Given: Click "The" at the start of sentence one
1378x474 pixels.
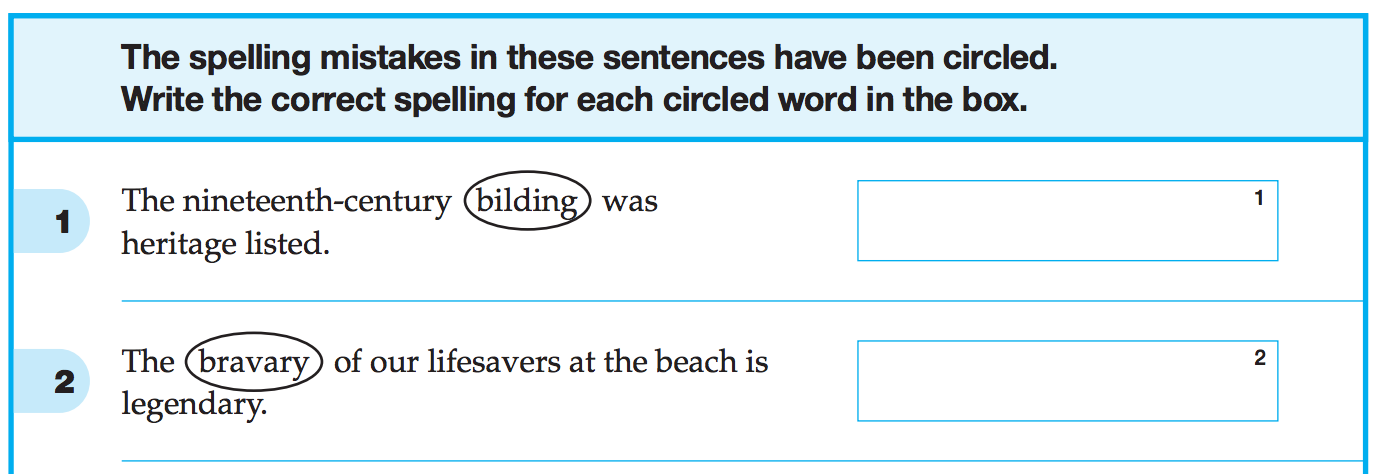Looking at the screenshot, I should (x=147, y=201).
